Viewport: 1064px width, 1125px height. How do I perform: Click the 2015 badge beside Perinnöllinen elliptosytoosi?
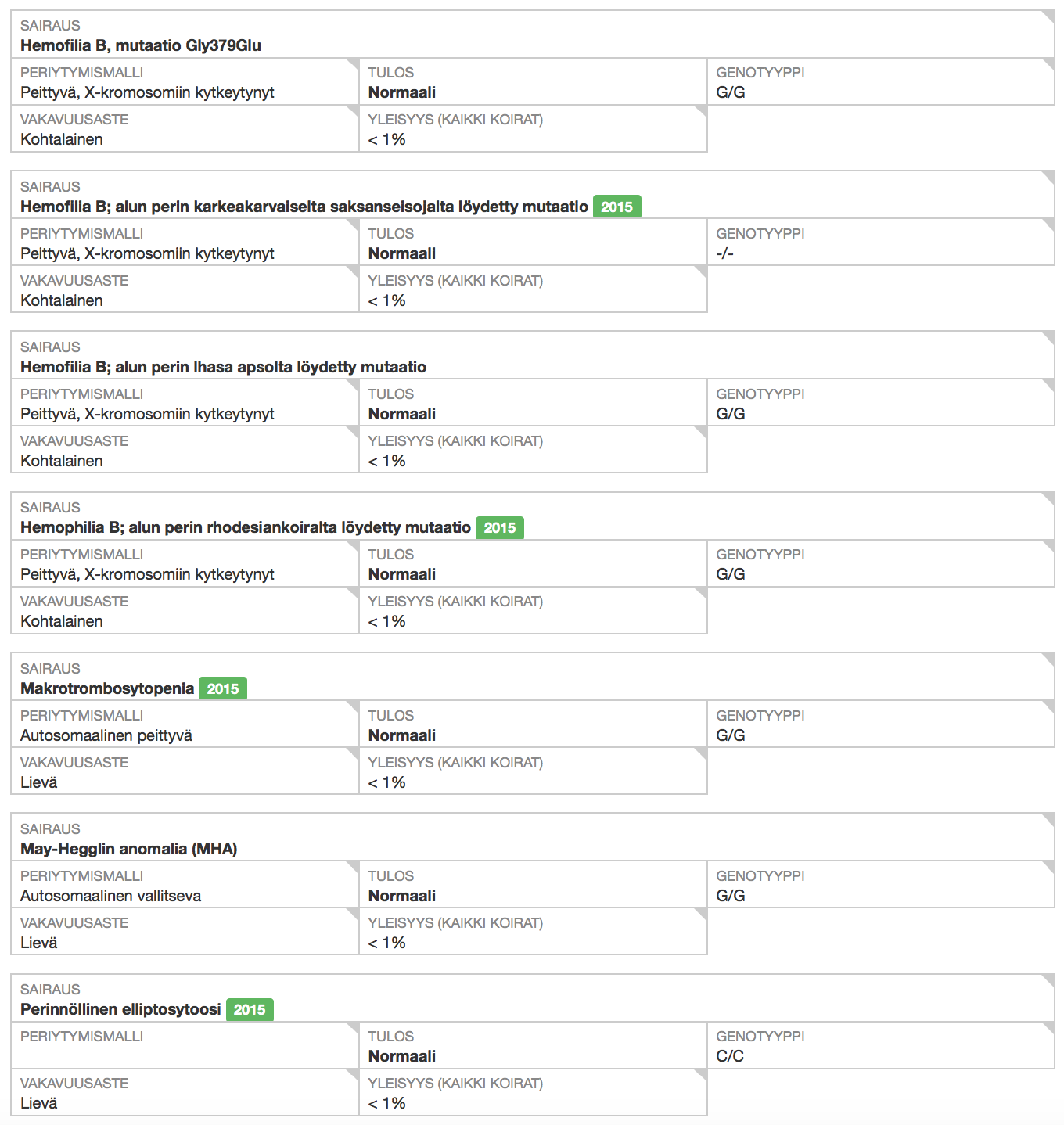click(250, 1009)
